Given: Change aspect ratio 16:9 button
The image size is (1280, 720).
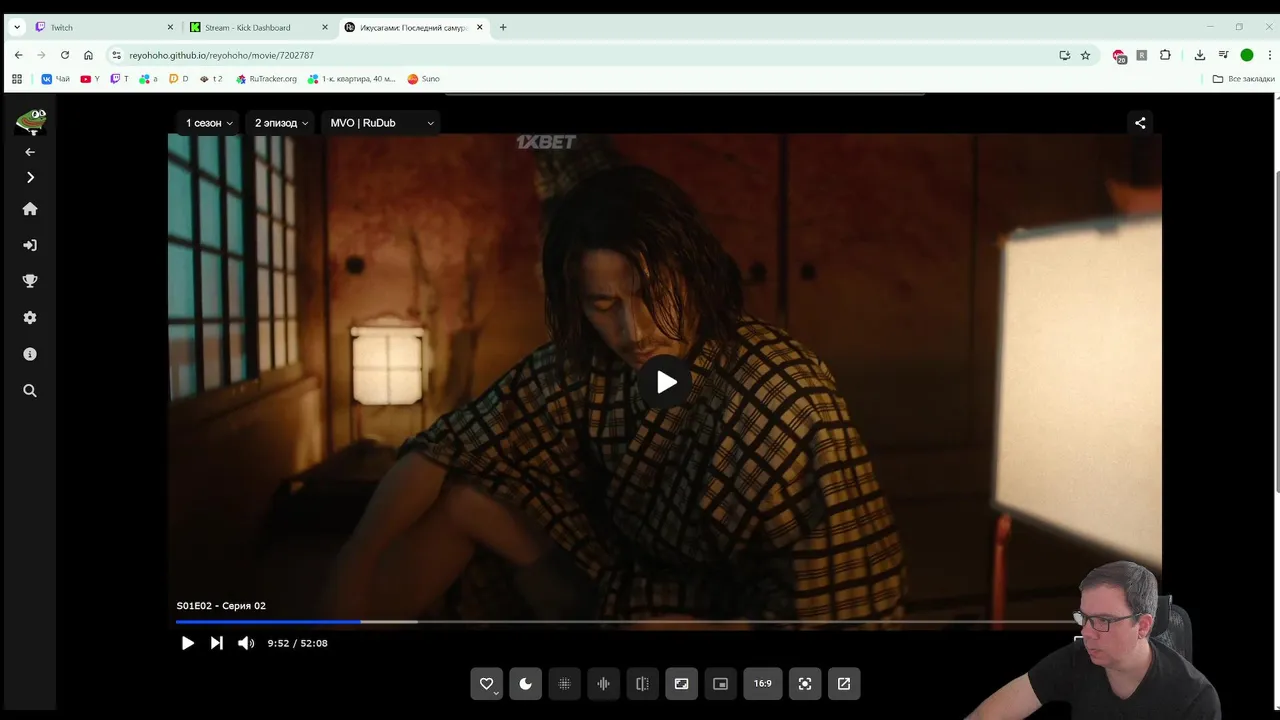Looking at the screenshot, I should 763,684.
